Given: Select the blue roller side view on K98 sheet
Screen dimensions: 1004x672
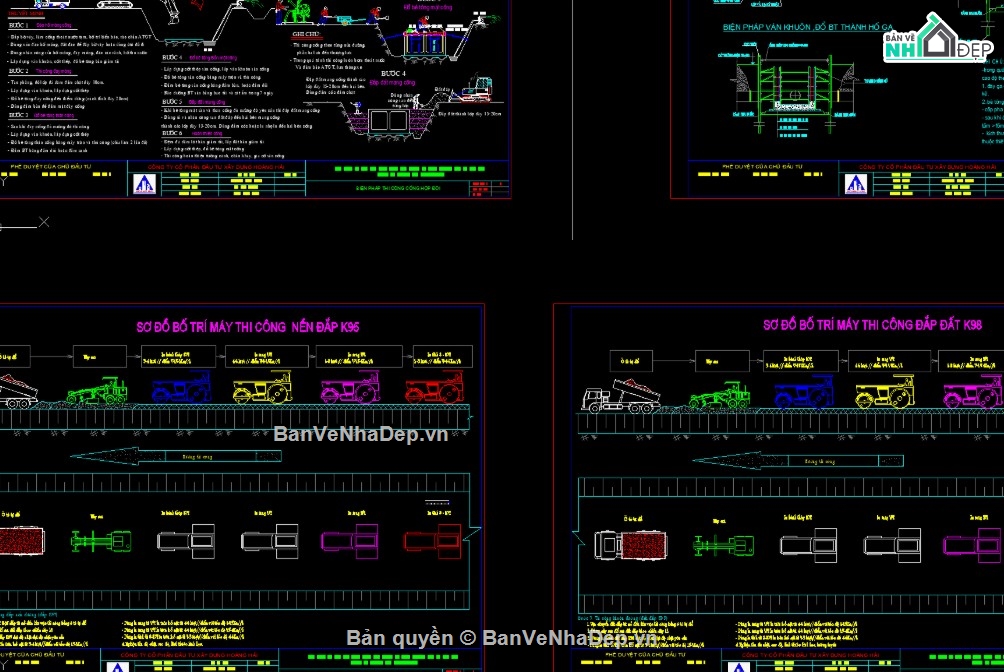Looking at the screenshot, I should [x=804, y=392].
